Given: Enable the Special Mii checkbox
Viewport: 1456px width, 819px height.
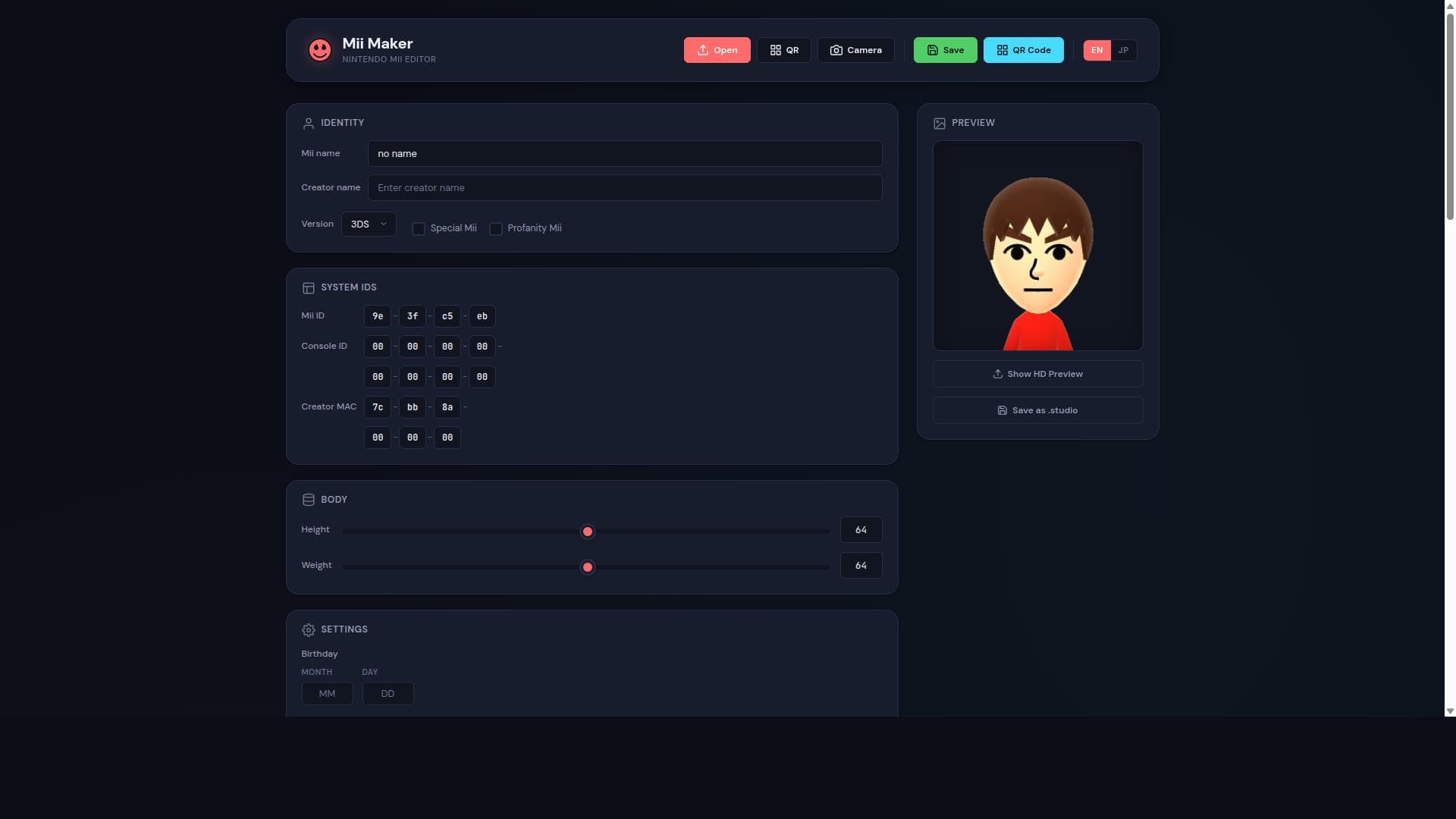Looking at the screenshot, I should (418, 228).
